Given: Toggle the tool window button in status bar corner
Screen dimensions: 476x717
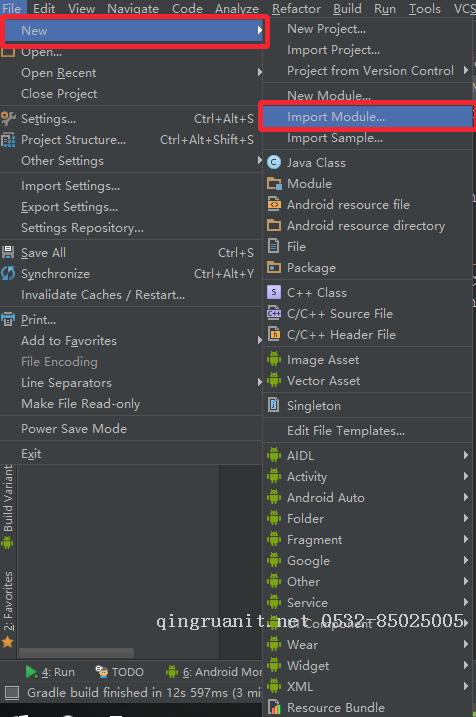Looking at the screenshot, I should click(x=12, y=693).
